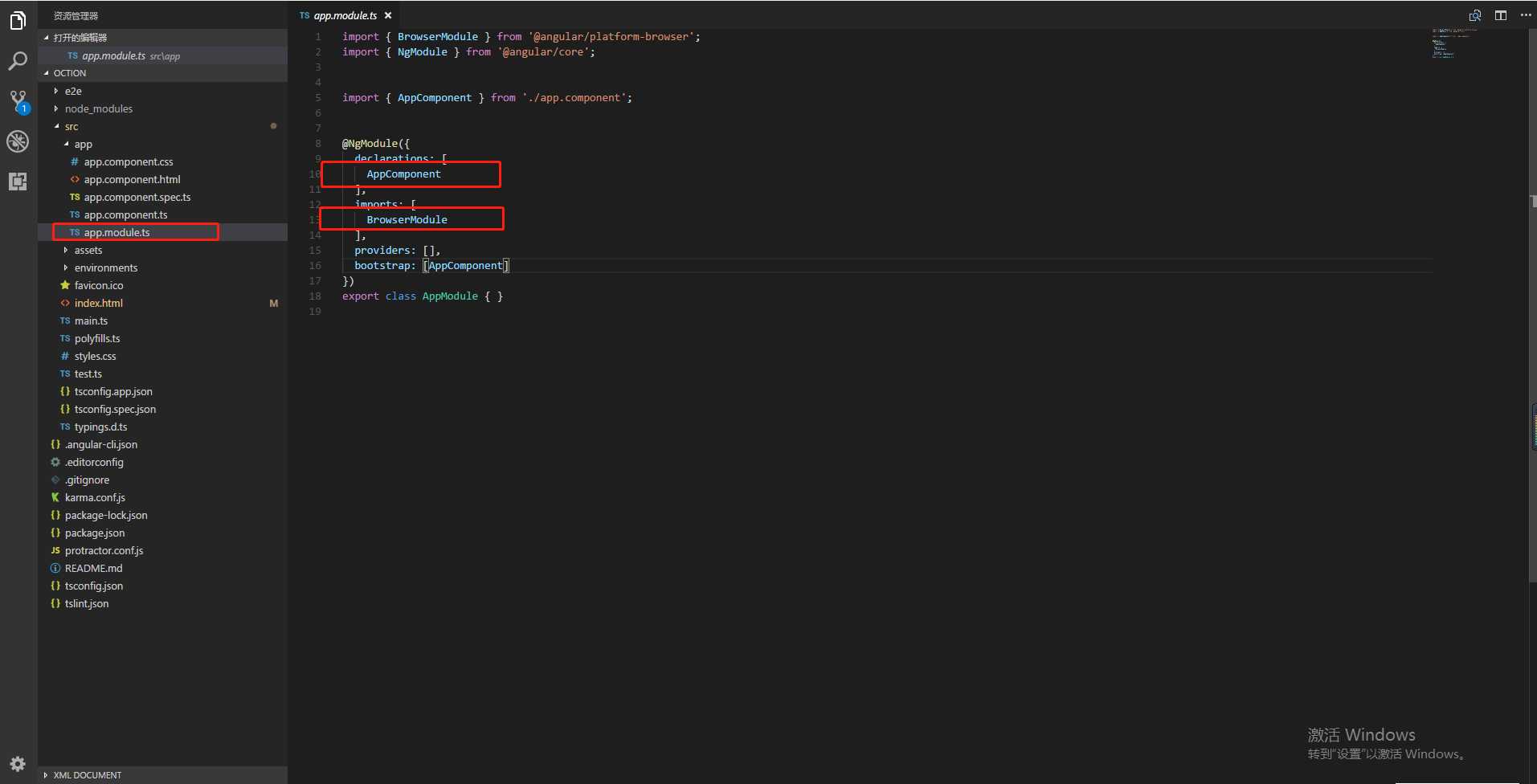Click AppComponent in the bootstrap array

click(x=466, y=265)
